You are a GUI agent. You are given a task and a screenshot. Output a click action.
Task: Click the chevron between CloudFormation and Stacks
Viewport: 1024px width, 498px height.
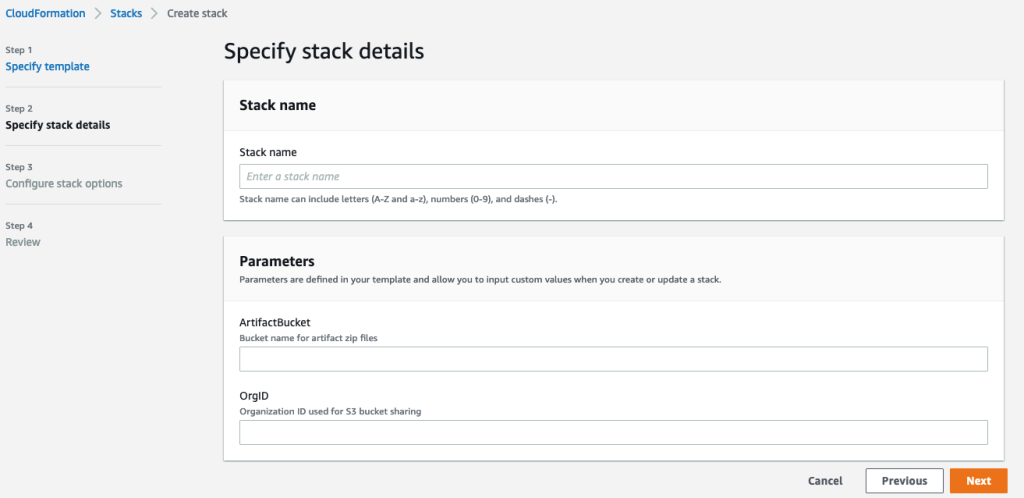(98, 14)
